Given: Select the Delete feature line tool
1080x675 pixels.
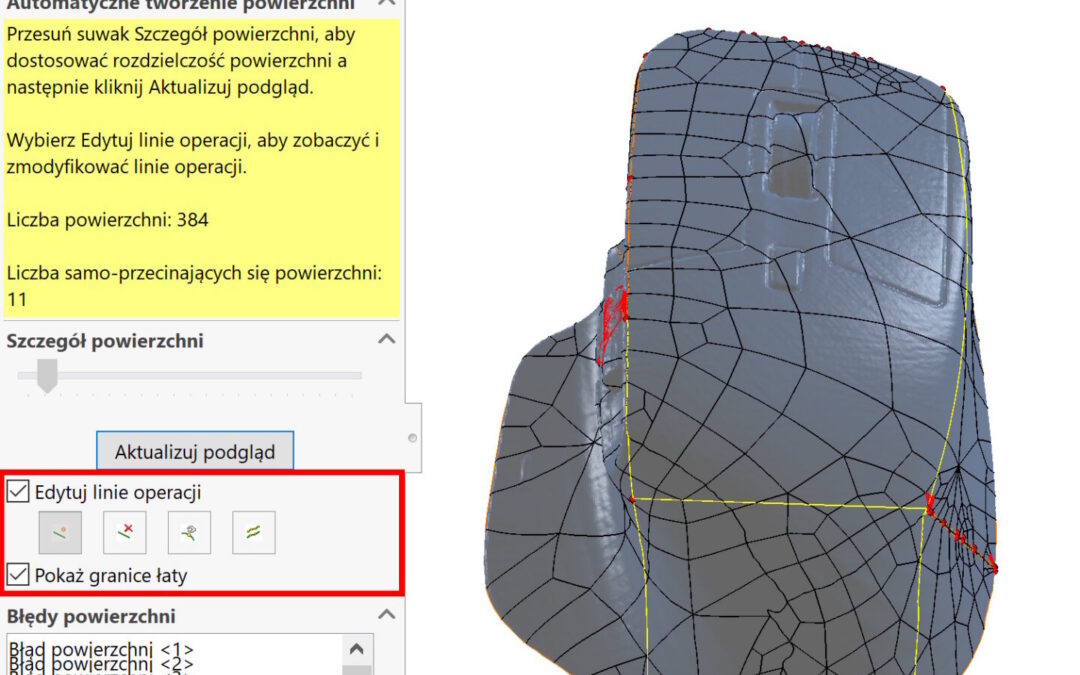Looking at the screenshot, I should click(125, 533).
